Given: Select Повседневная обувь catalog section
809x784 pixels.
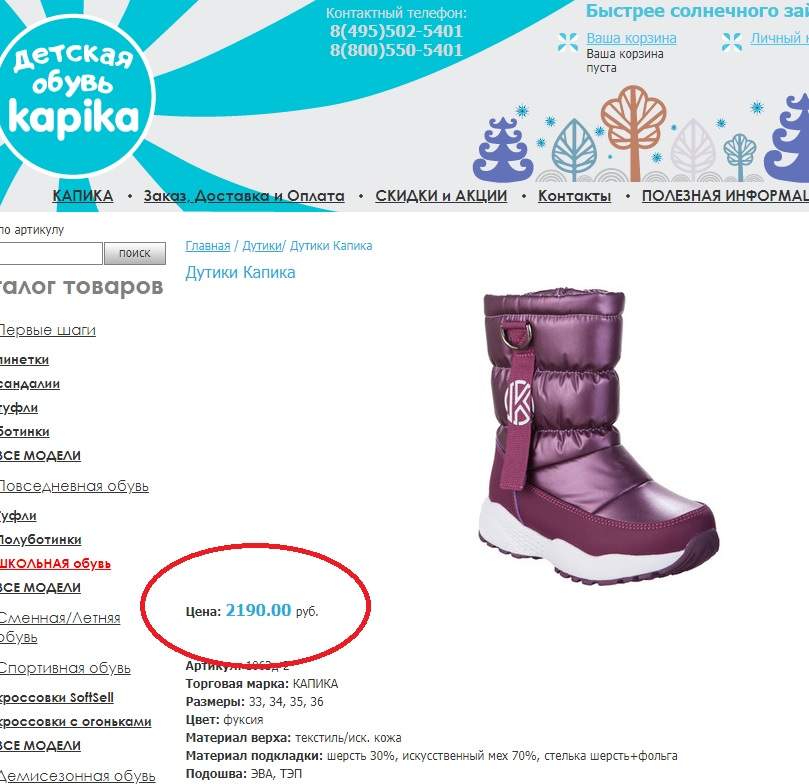Looking at the screenshot, I should click(x=74, y=486).
